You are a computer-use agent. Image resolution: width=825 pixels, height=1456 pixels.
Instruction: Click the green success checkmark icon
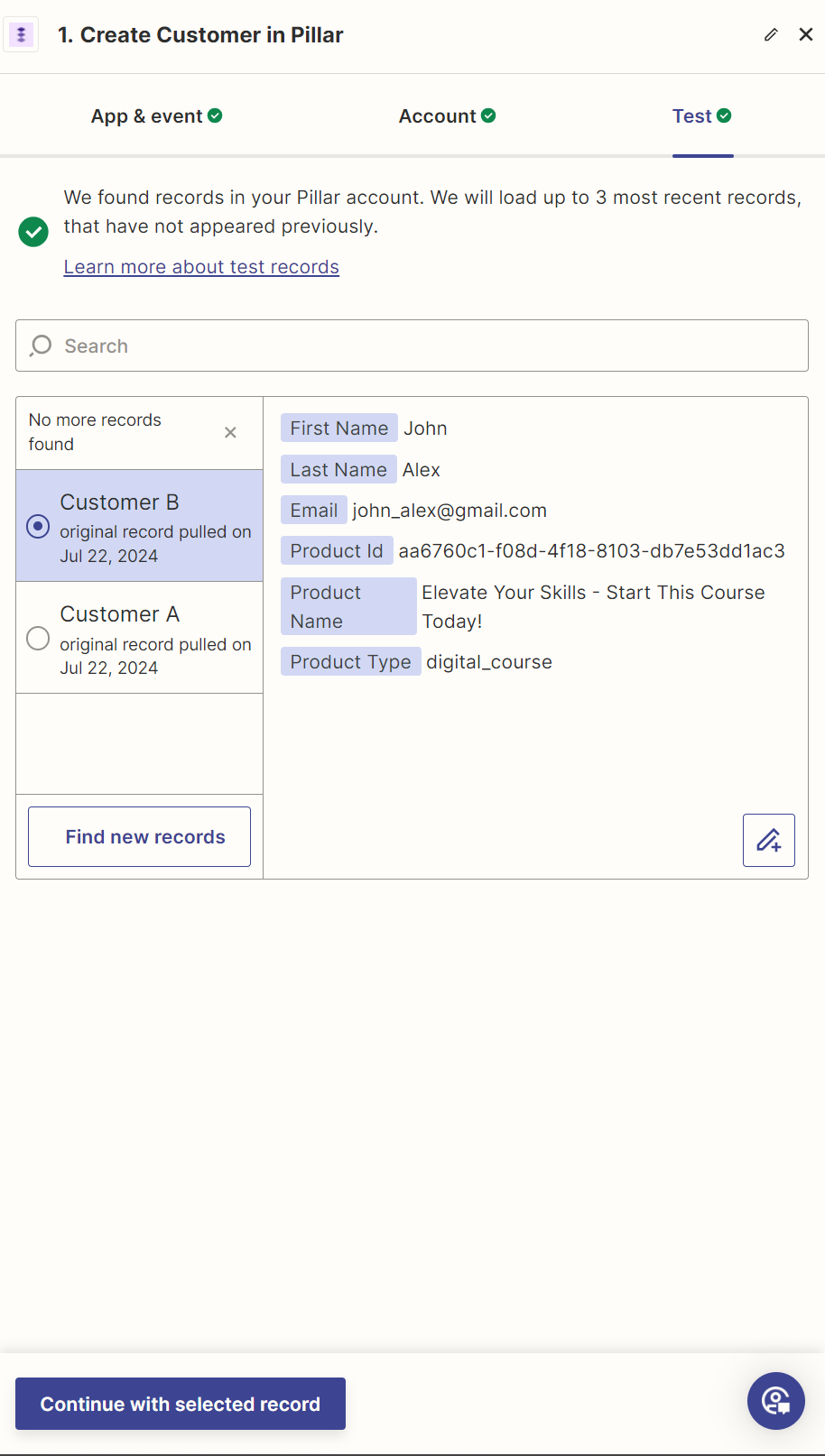click(33, 232)
